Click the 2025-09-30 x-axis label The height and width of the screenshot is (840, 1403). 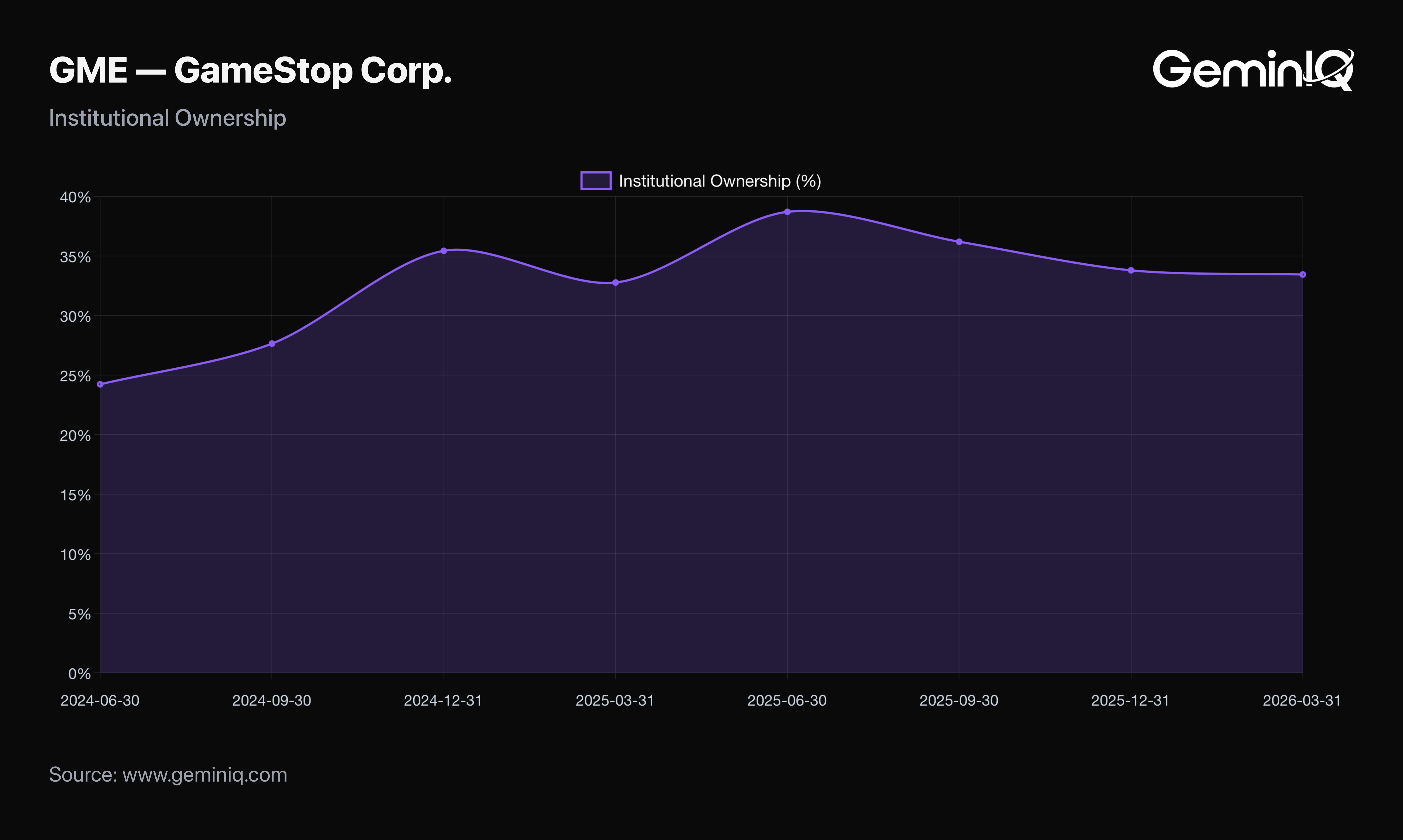coord(959,701)
